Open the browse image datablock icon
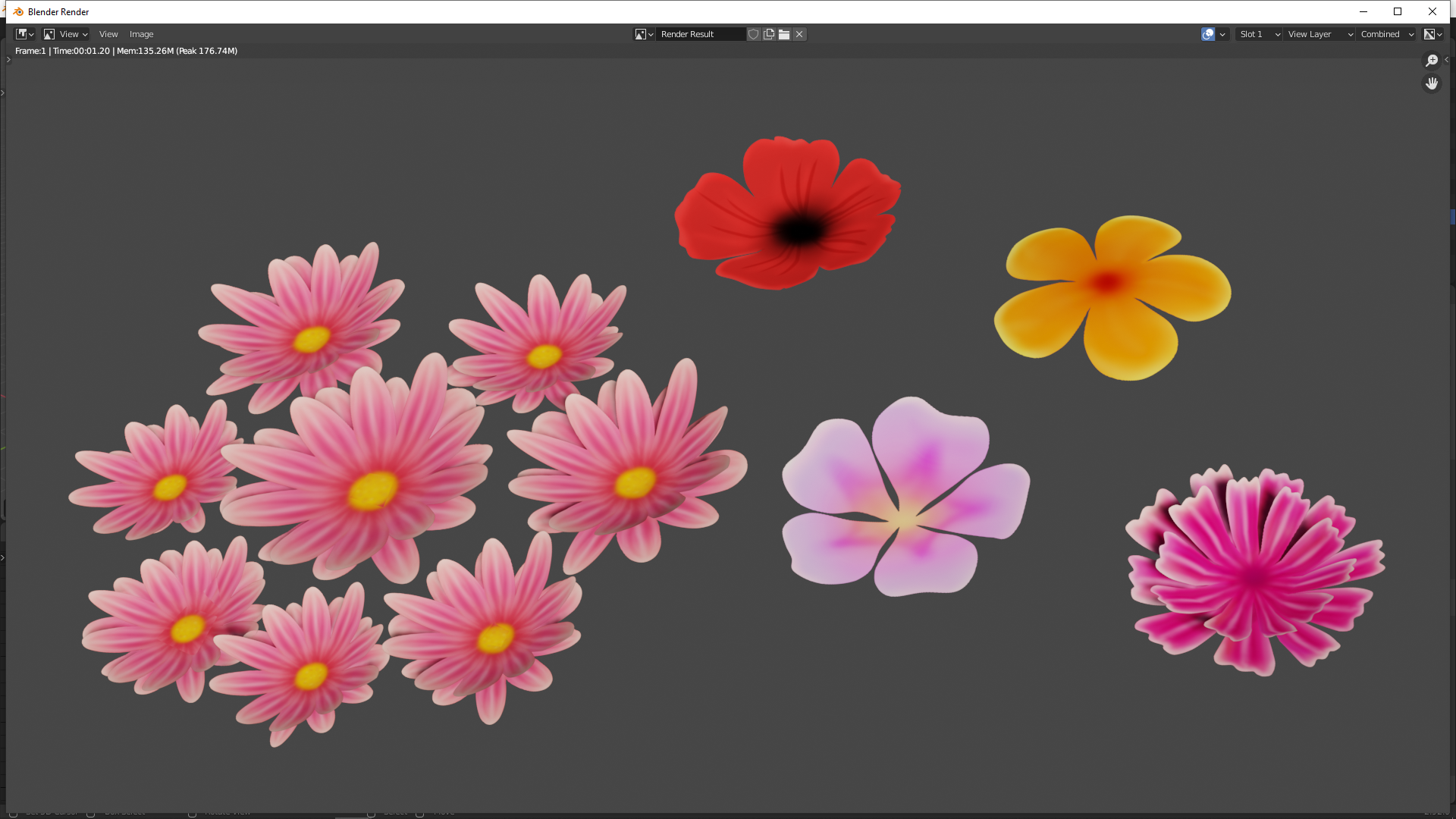1456x819 pixels. [644, 34]
